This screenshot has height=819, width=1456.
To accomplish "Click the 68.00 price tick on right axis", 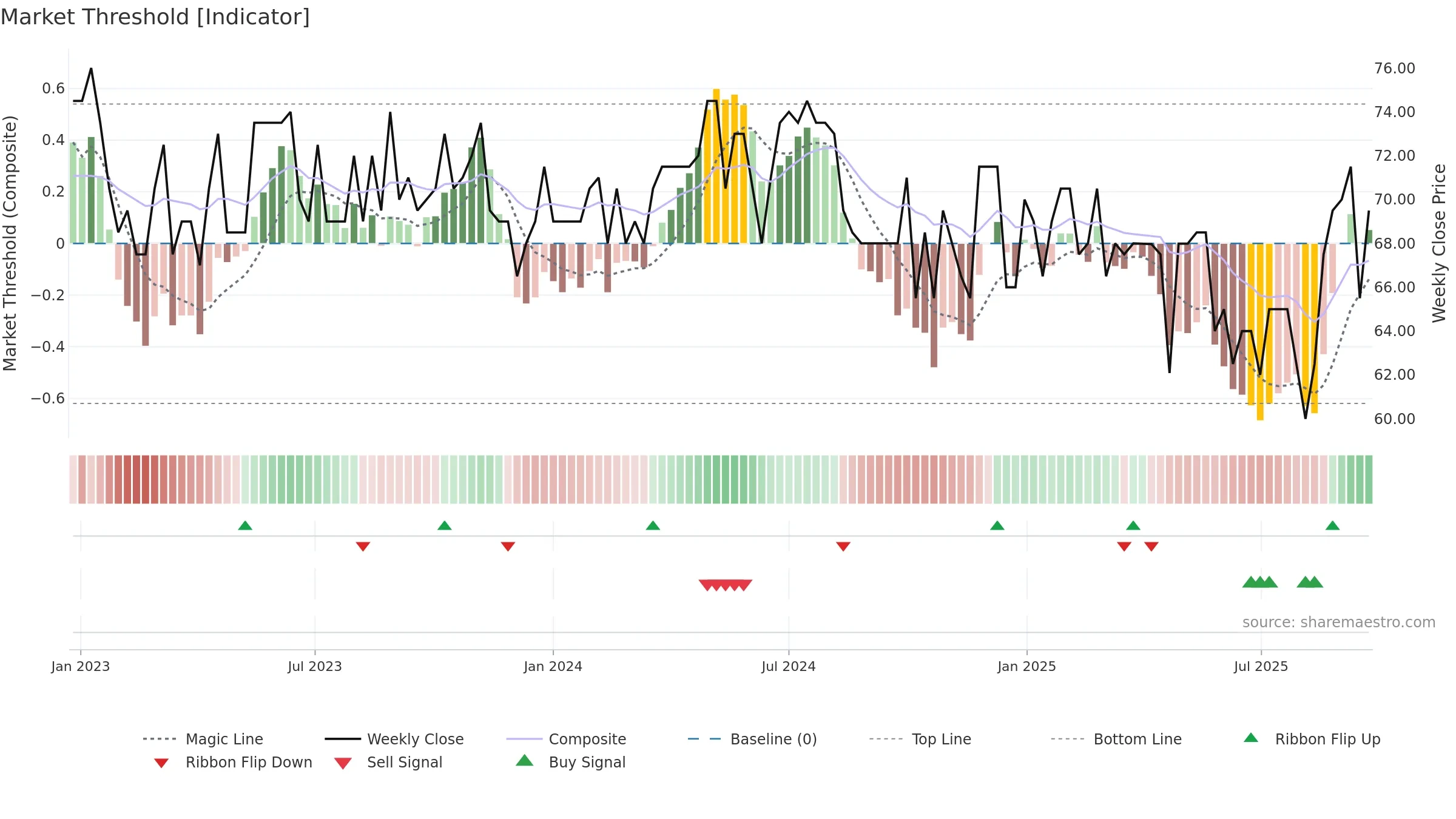I will click(x=1395, y=243).
